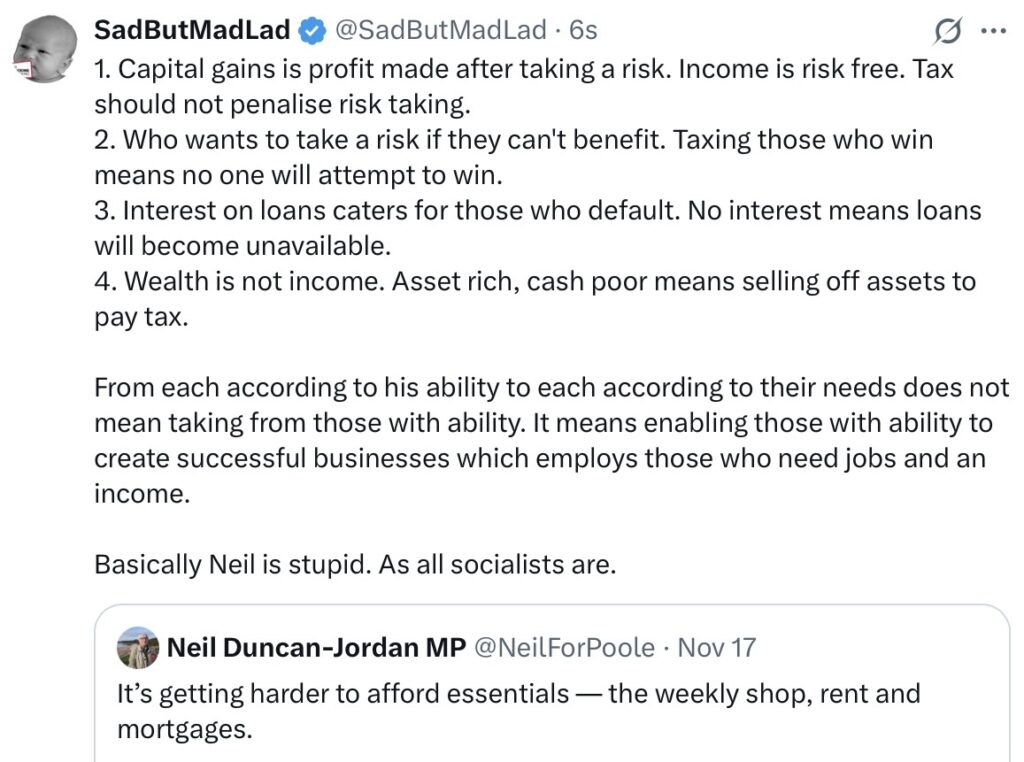Open quoted post about affording essentials

click(x=518, y=694)
